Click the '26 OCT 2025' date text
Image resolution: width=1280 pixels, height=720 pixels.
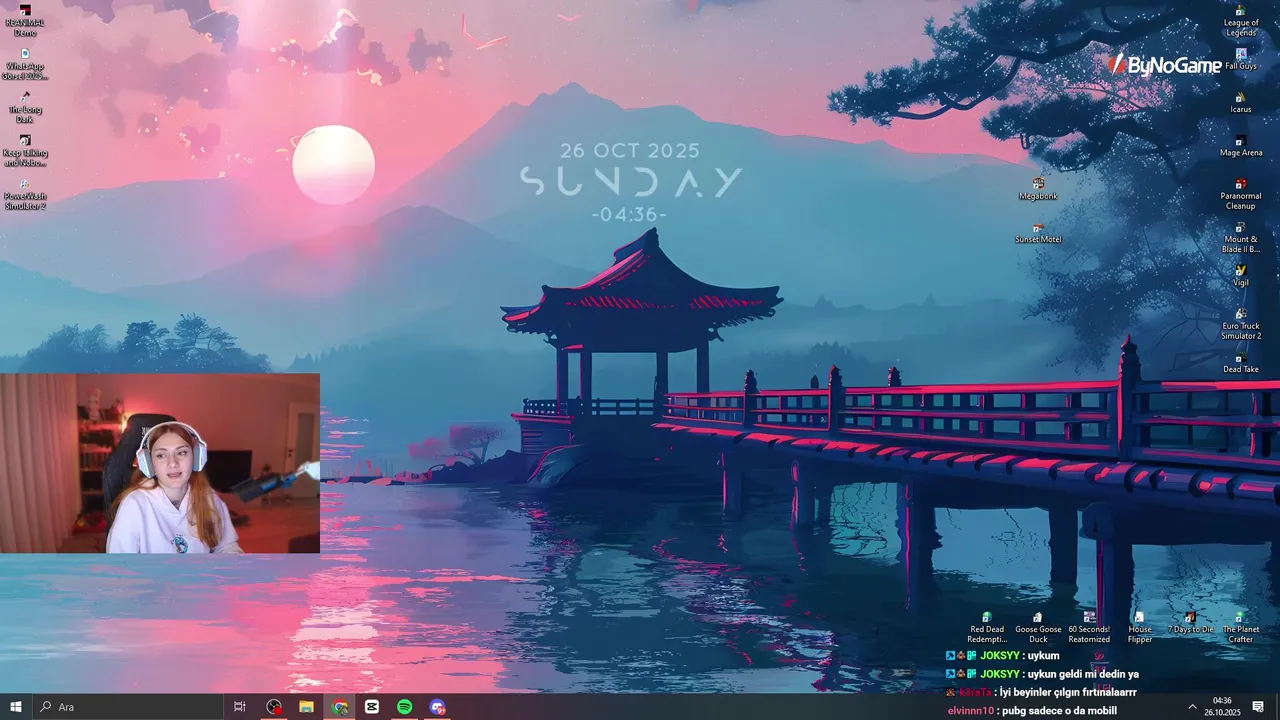[630, 151]
